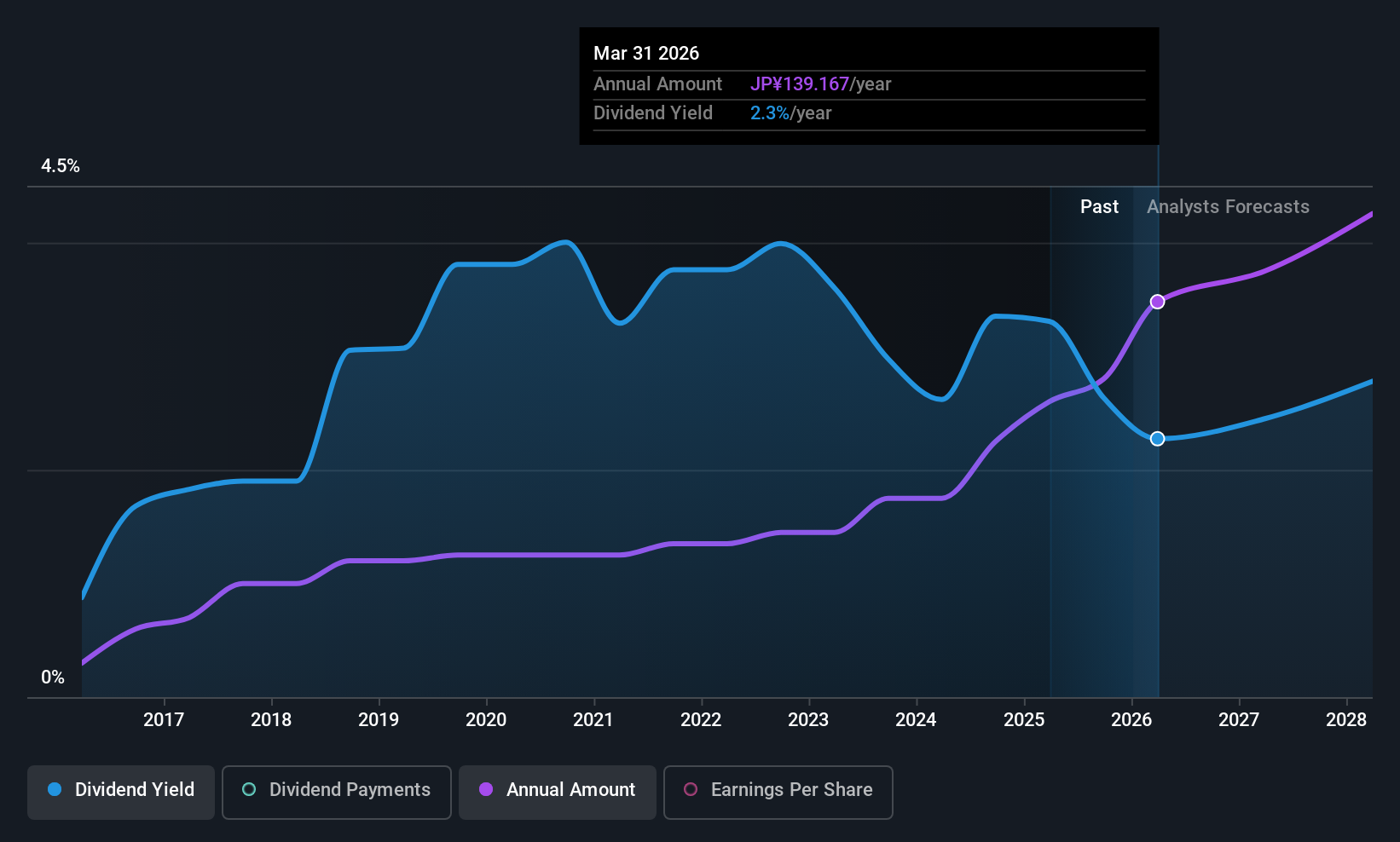The width and height of the screenshot is (1400, 842).
Task: Click the 0% y-axis label
Action: (53, 678)
